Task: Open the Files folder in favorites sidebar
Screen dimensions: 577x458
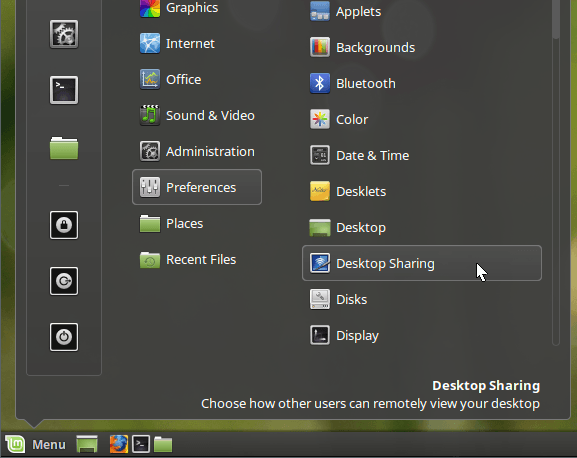Action: [x=64, y=148]
